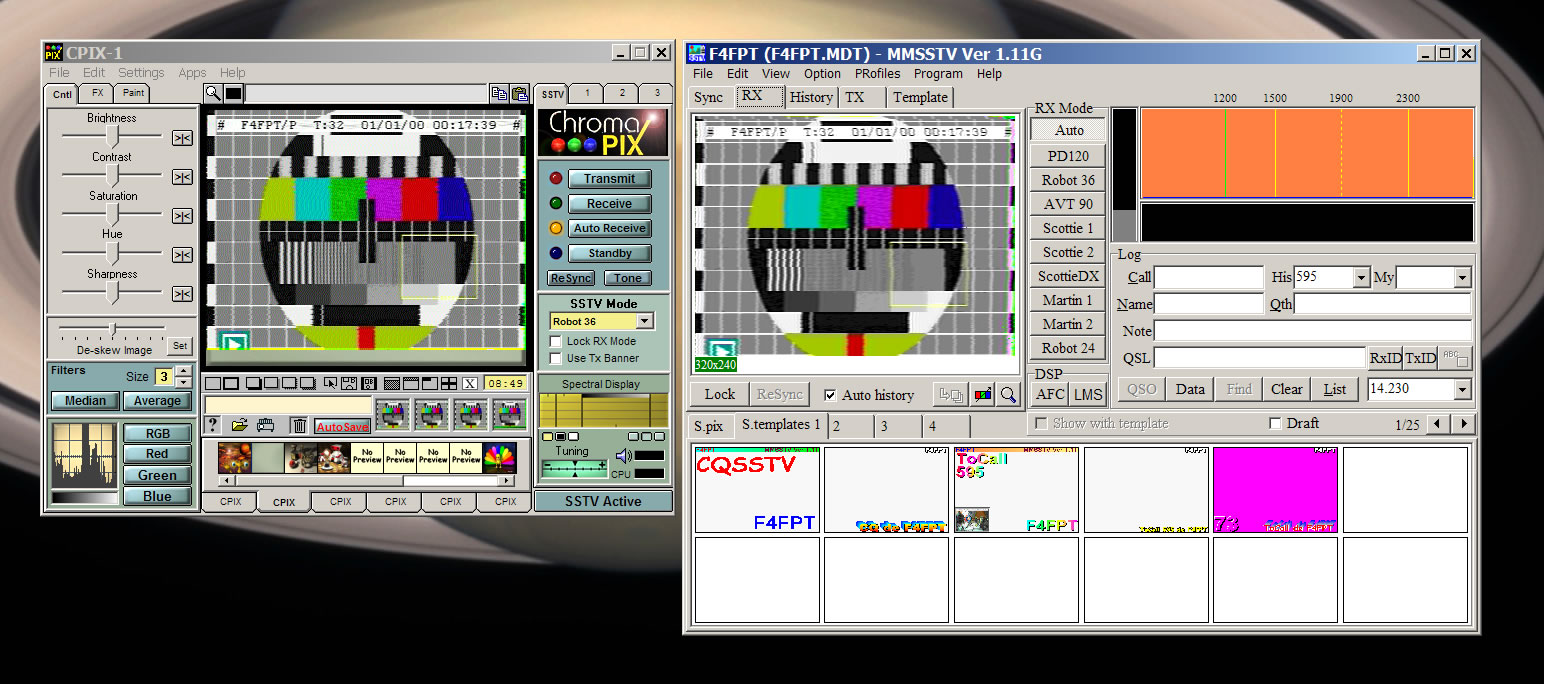Select the magenta 73 template thumbnail
This screenshot has width=1544, height=684.
(x=1275, y=490)
